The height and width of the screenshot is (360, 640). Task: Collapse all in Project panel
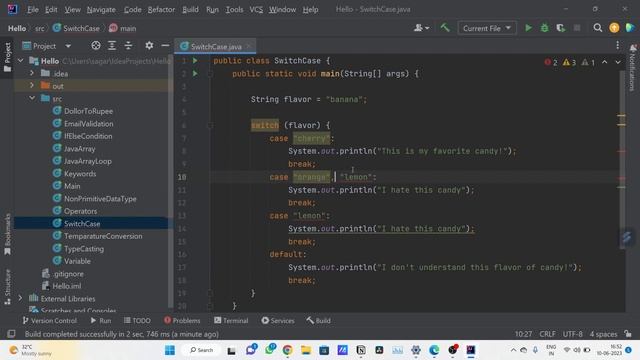(128, 46)
